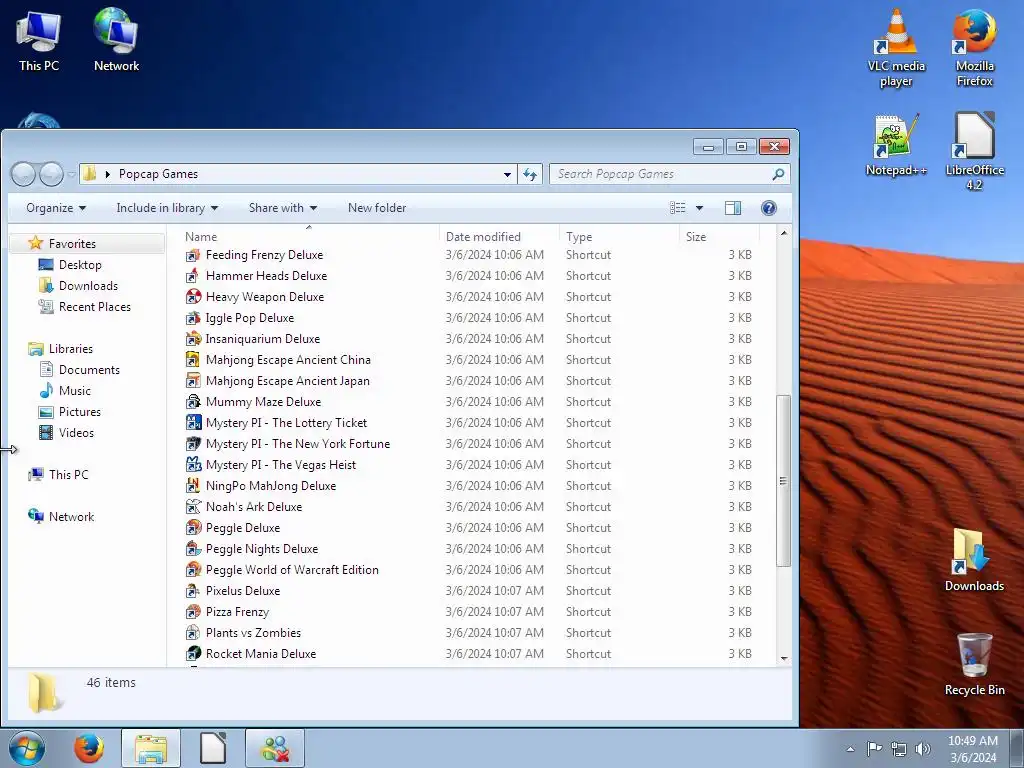This screenshot has width=1024, height=768.
Task: Open the more view options arrow
Action: coord(699,208)
